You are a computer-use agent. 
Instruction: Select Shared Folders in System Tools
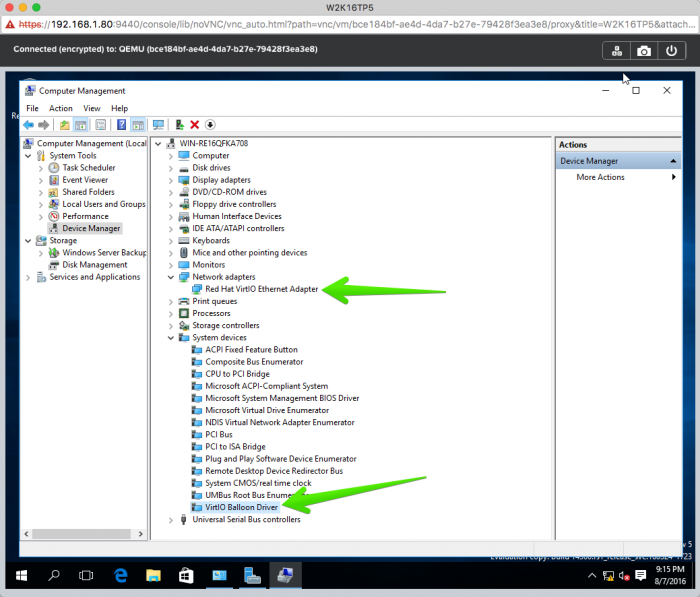pos(88,192)
